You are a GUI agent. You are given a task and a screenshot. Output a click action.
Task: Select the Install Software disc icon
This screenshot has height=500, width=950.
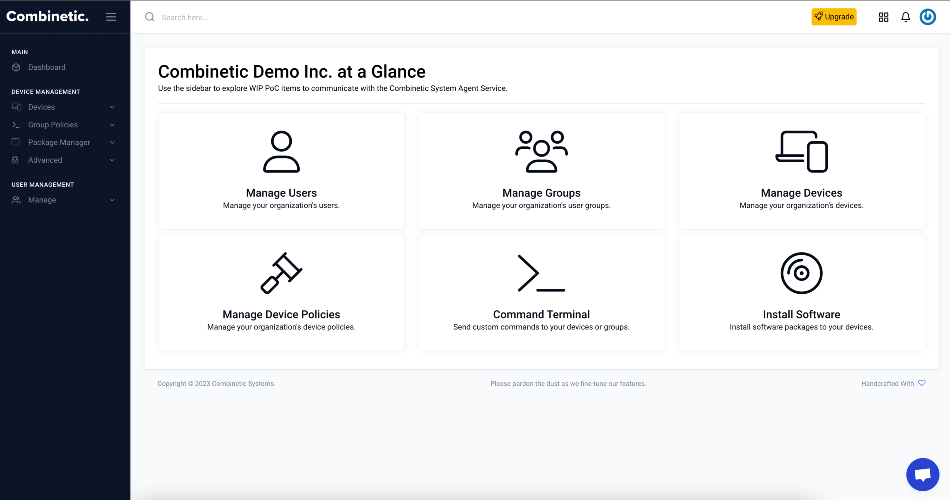(801, 273)
